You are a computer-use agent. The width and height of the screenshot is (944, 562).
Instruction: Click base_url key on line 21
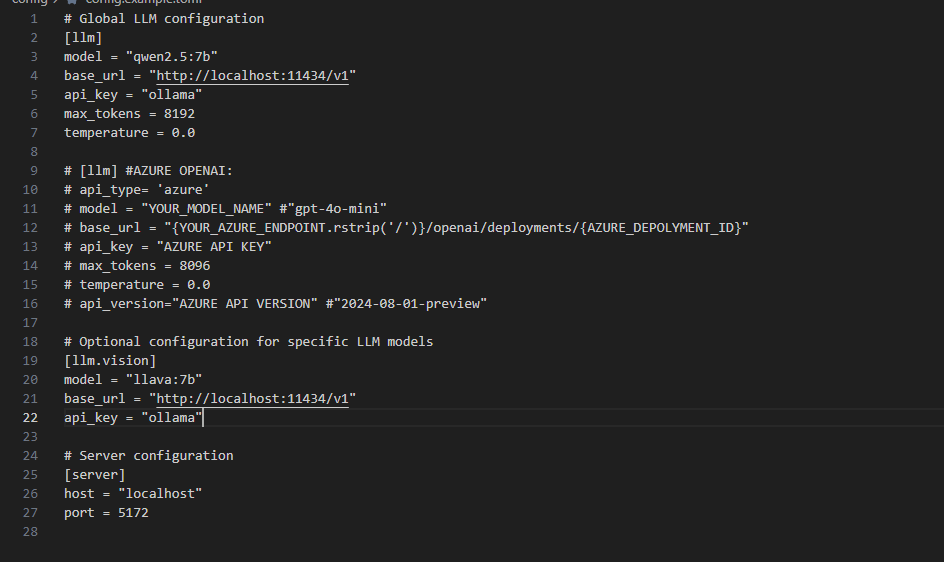(x=95, y=399)
